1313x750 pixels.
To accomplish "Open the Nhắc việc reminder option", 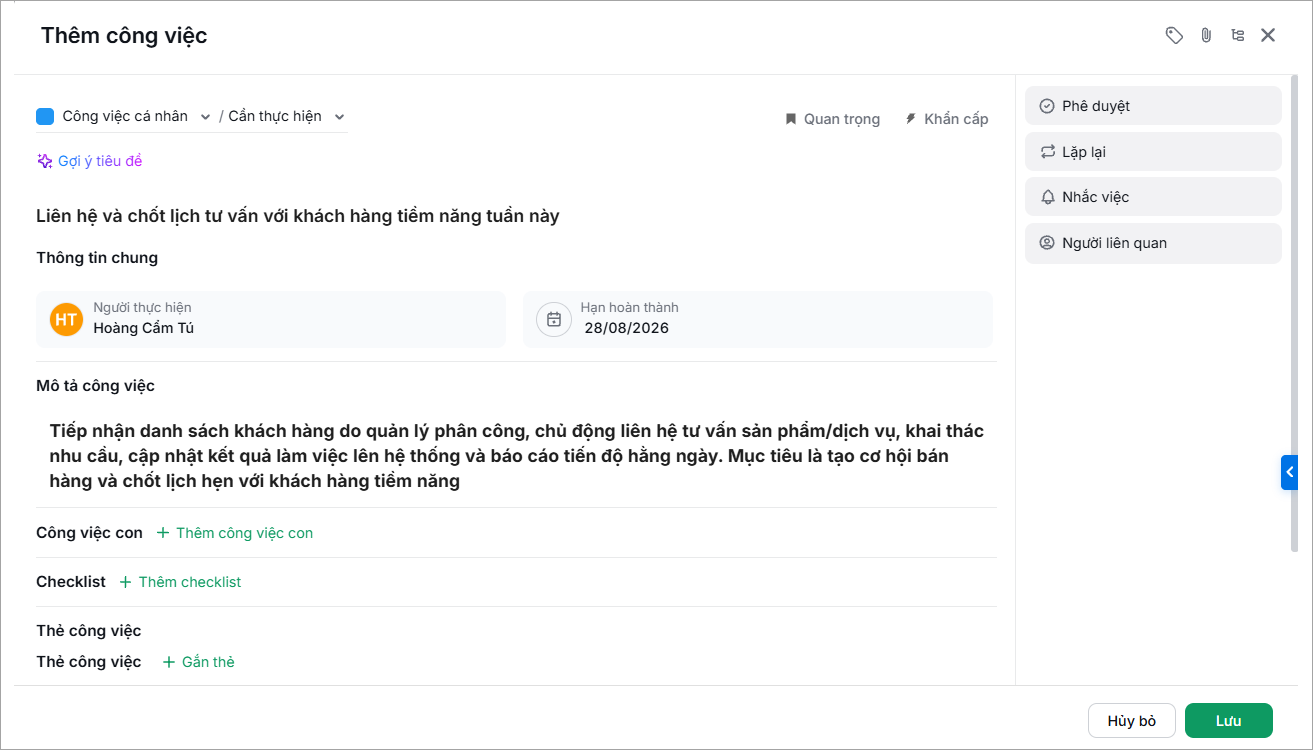I will point(1153,197).
